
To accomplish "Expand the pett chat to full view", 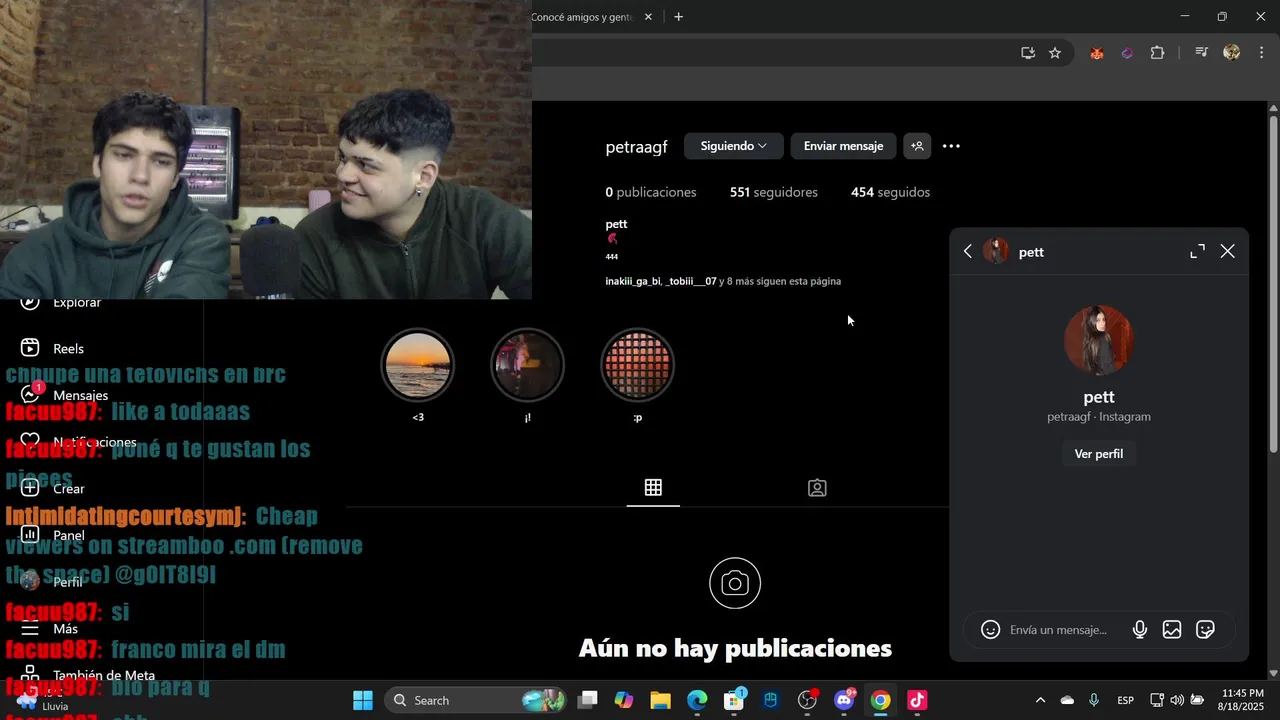I will pyautogui.click(x=1197, y=252).
